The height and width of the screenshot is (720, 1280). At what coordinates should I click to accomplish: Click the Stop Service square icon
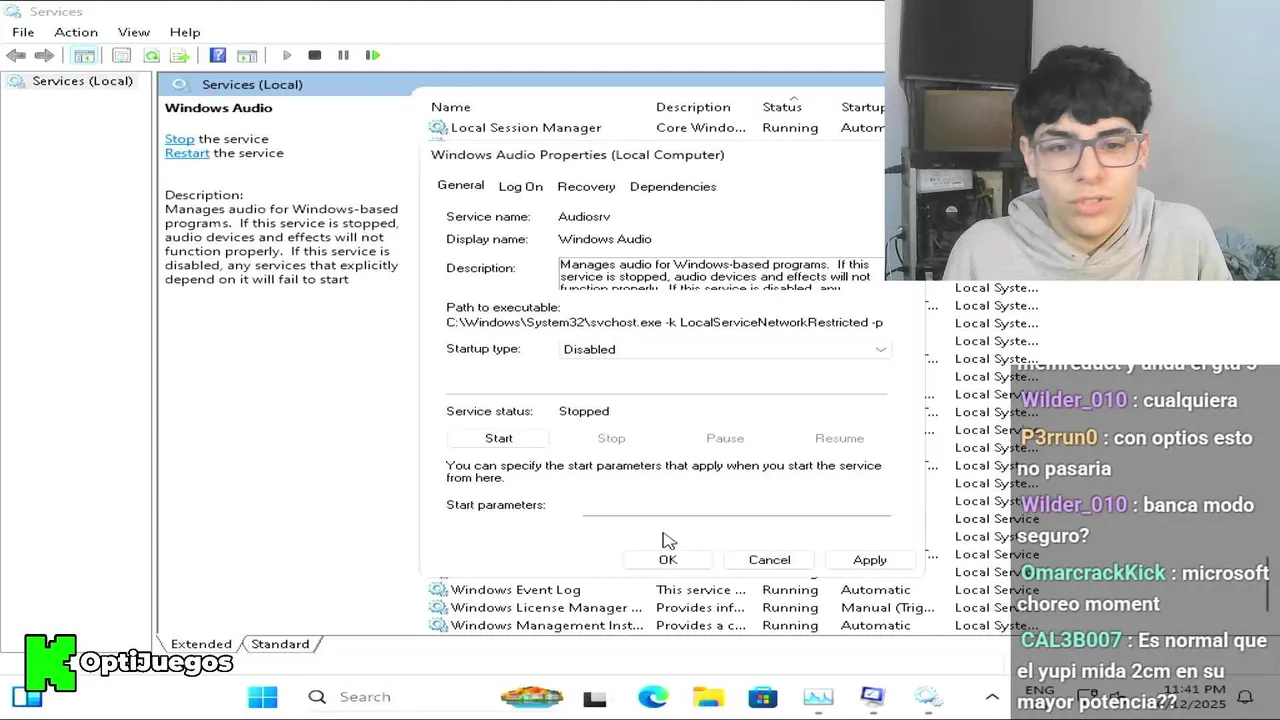[x=315, y=55]
